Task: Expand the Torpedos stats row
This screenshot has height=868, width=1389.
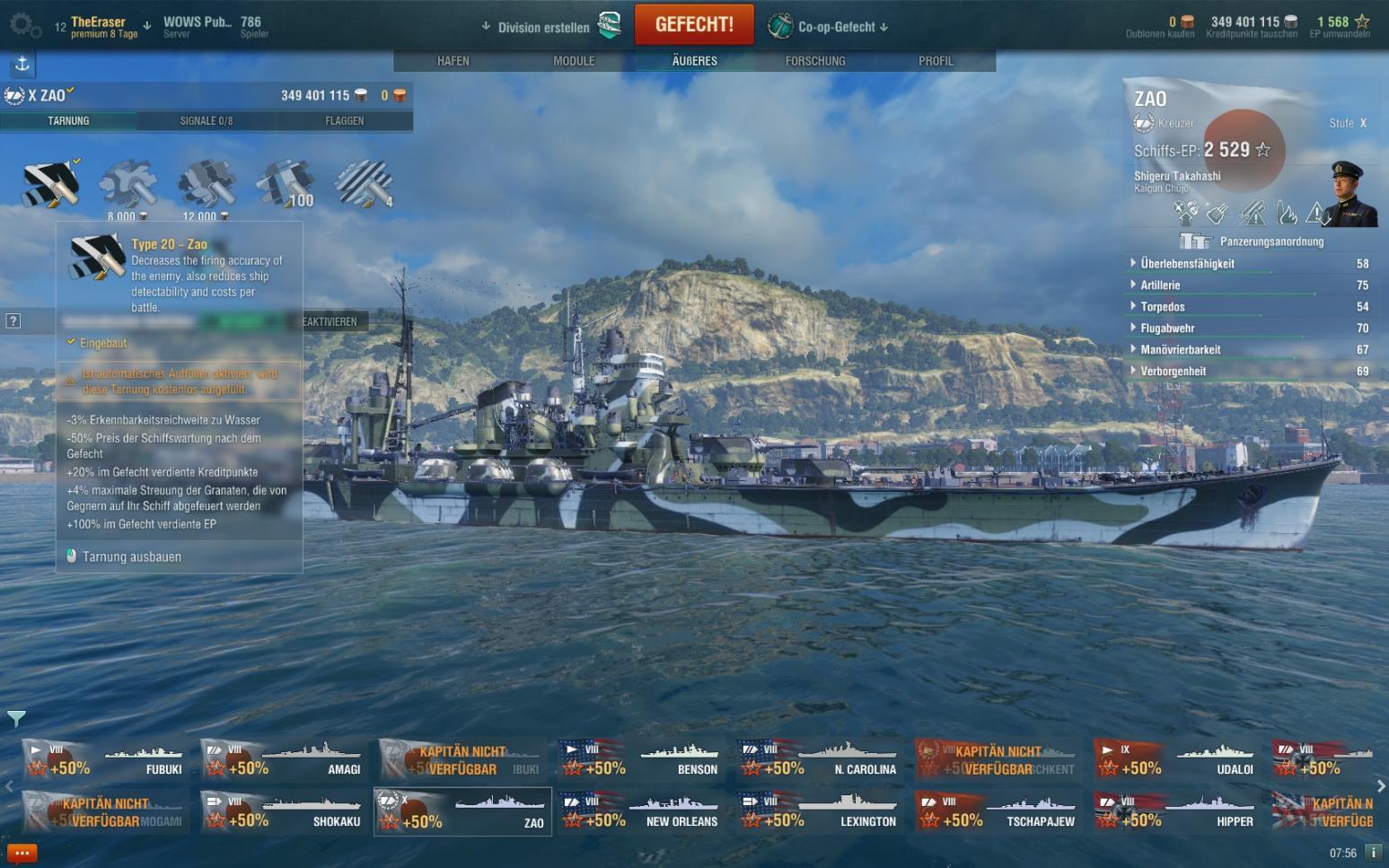Action: 1250,307
